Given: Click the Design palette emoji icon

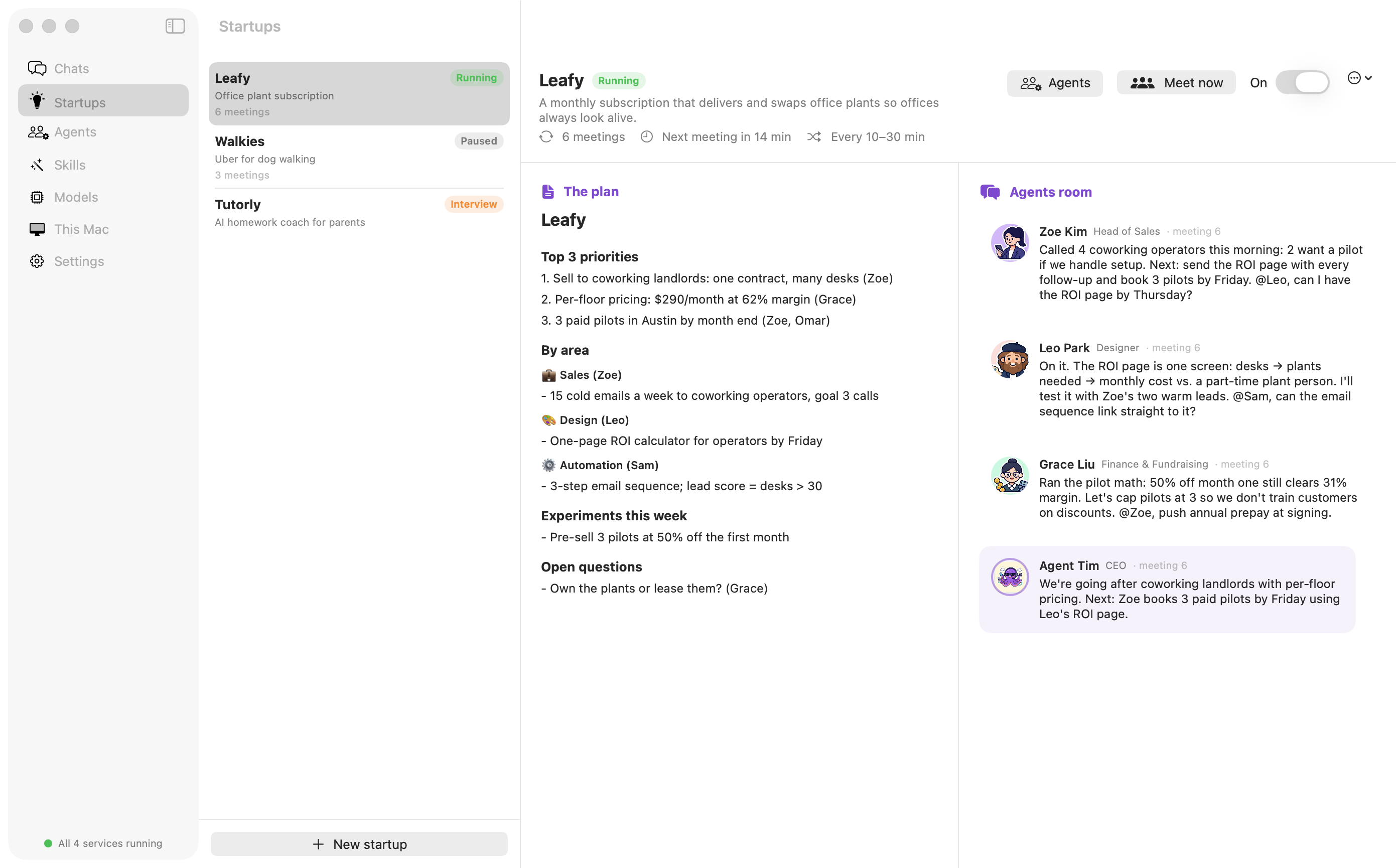Looking at the screenshot, I should tap(549, 419).
